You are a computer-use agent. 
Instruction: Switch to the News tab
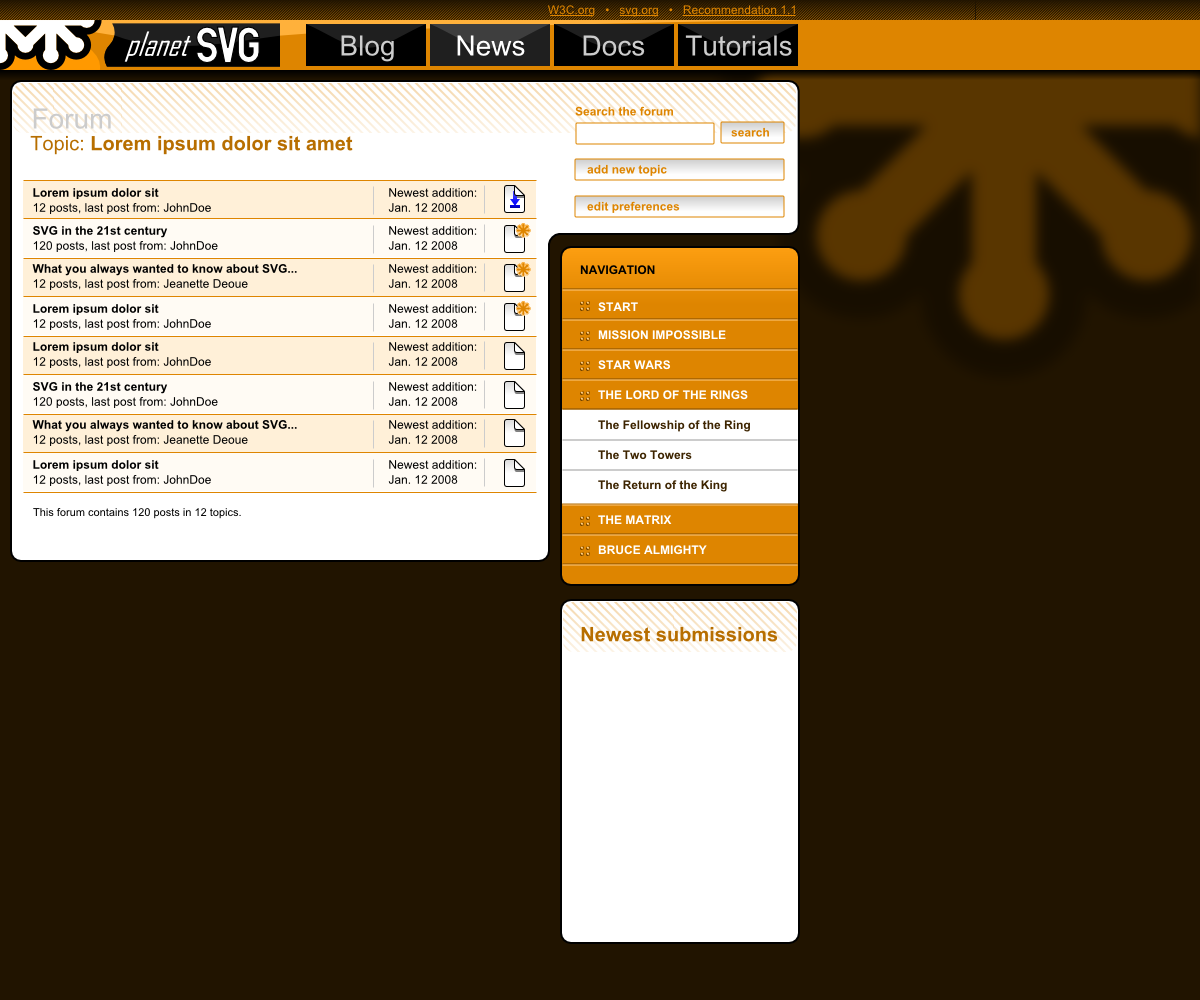click(490, 46)
